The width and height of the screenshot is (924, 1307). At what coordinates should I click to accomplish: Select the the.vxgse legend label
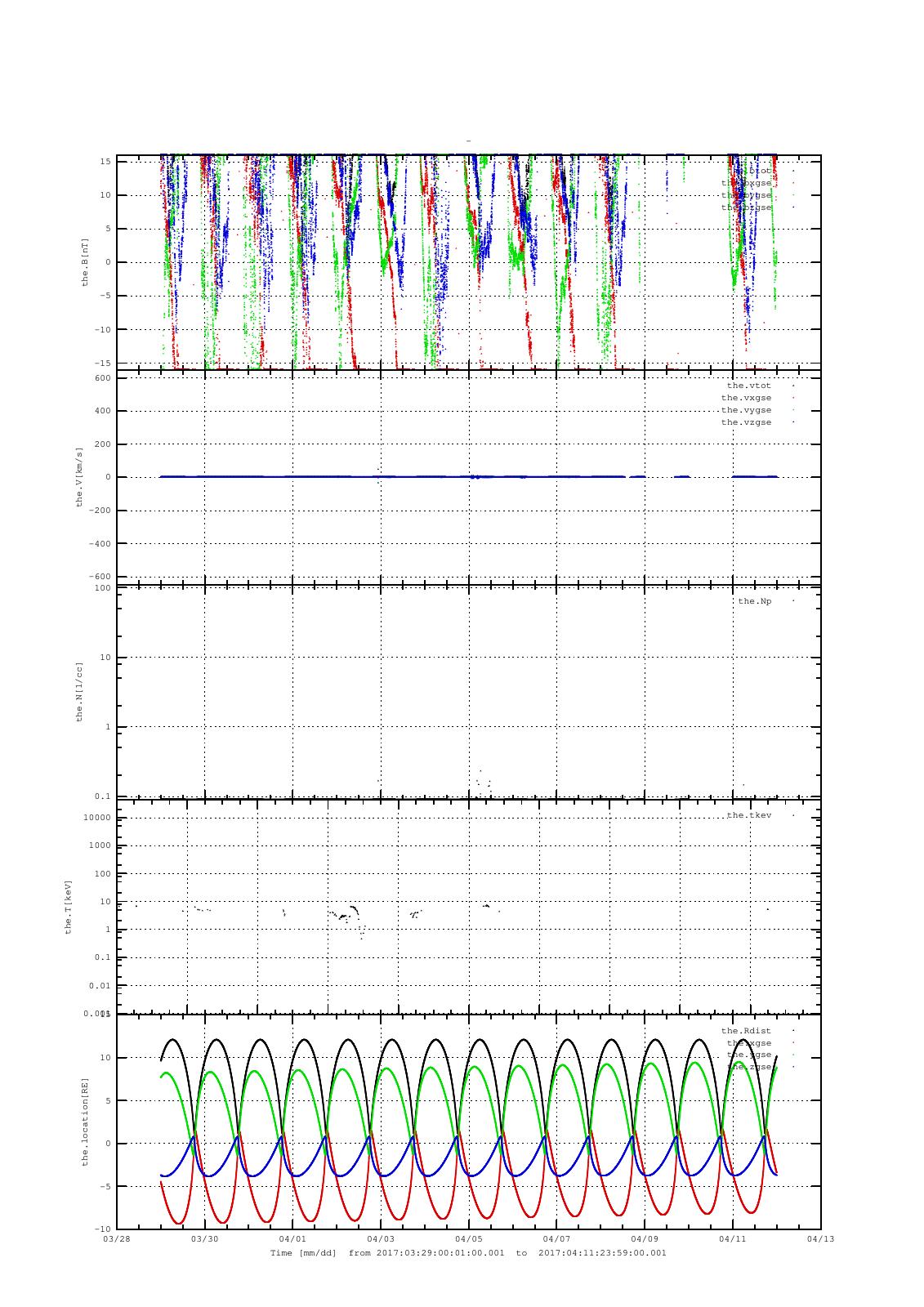pos(746,398)
